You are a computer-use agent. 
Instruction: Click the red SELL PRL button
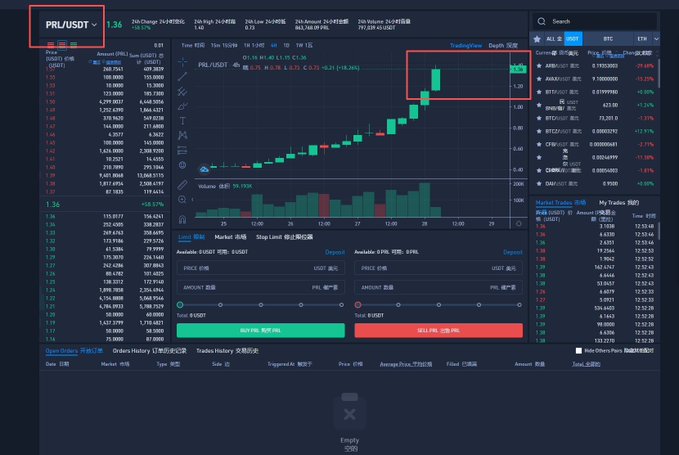point(438,330)
